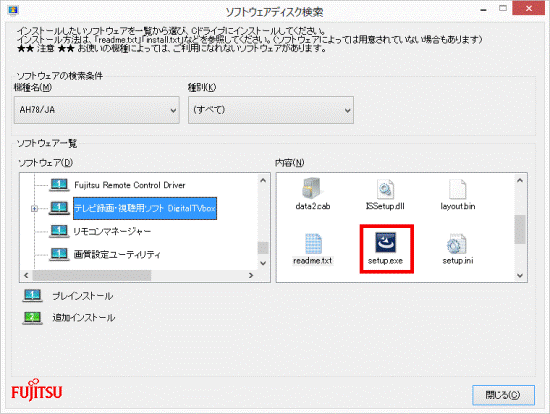
Task: Expand the DigitalTVbox tree node
Action: pyautogui.click(x=34, y=208)
